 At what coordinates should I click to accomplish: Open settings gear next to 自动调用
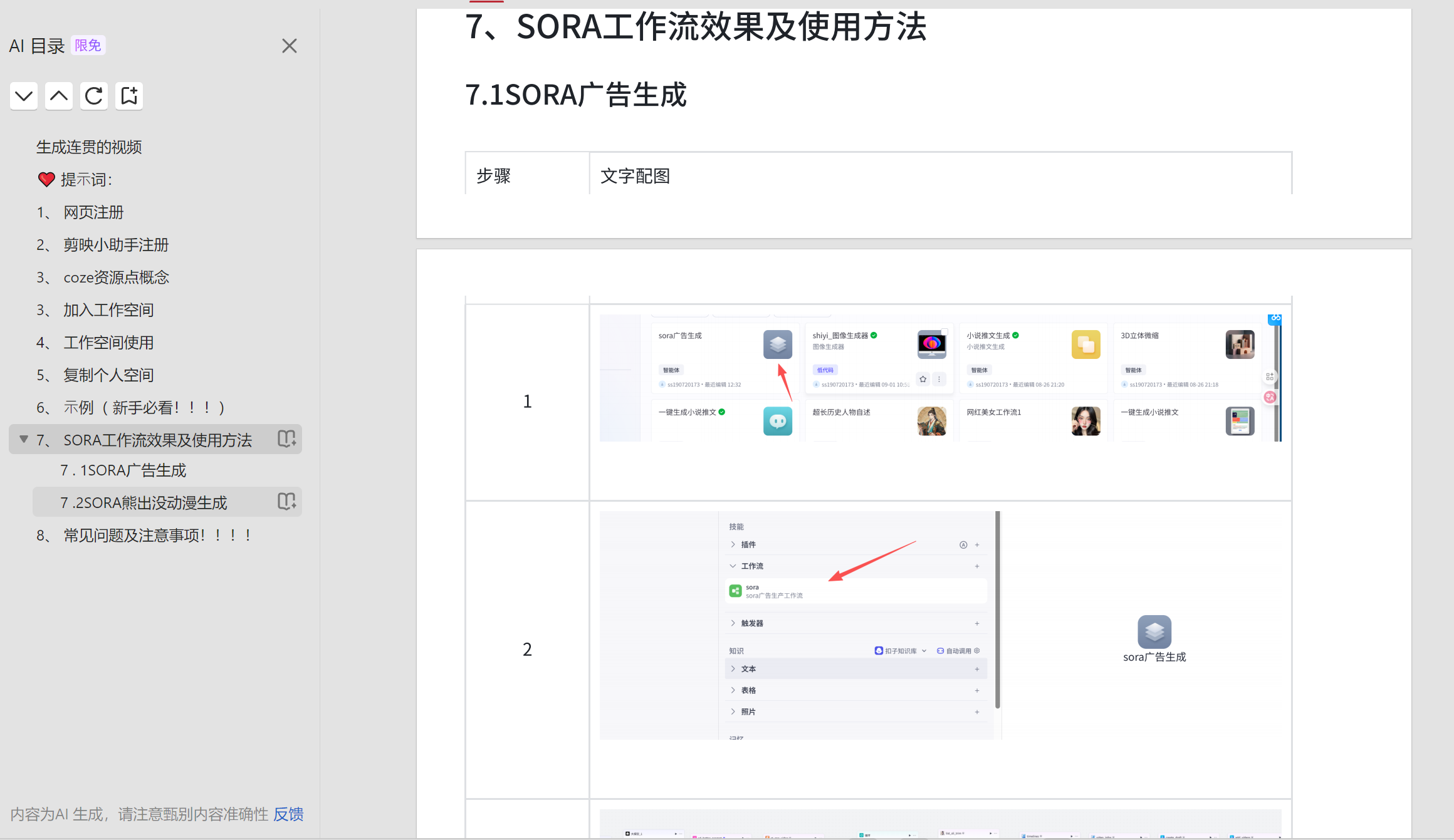(976, 650)
